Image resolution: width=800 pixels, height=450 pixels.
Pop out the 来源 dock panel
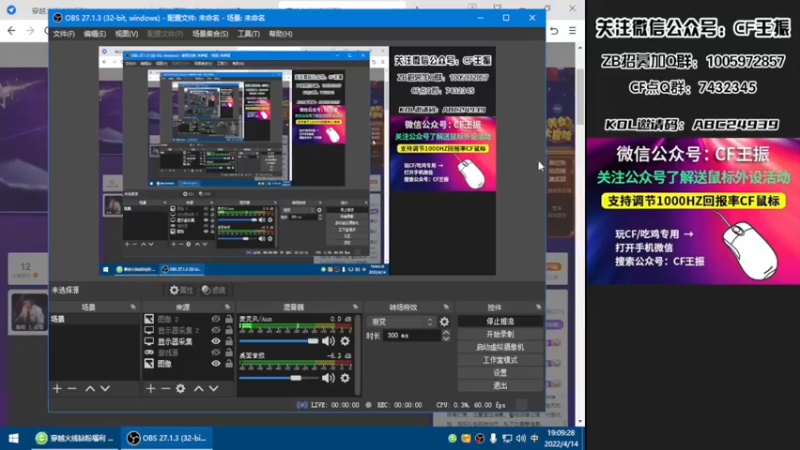[x=228, y=307]
